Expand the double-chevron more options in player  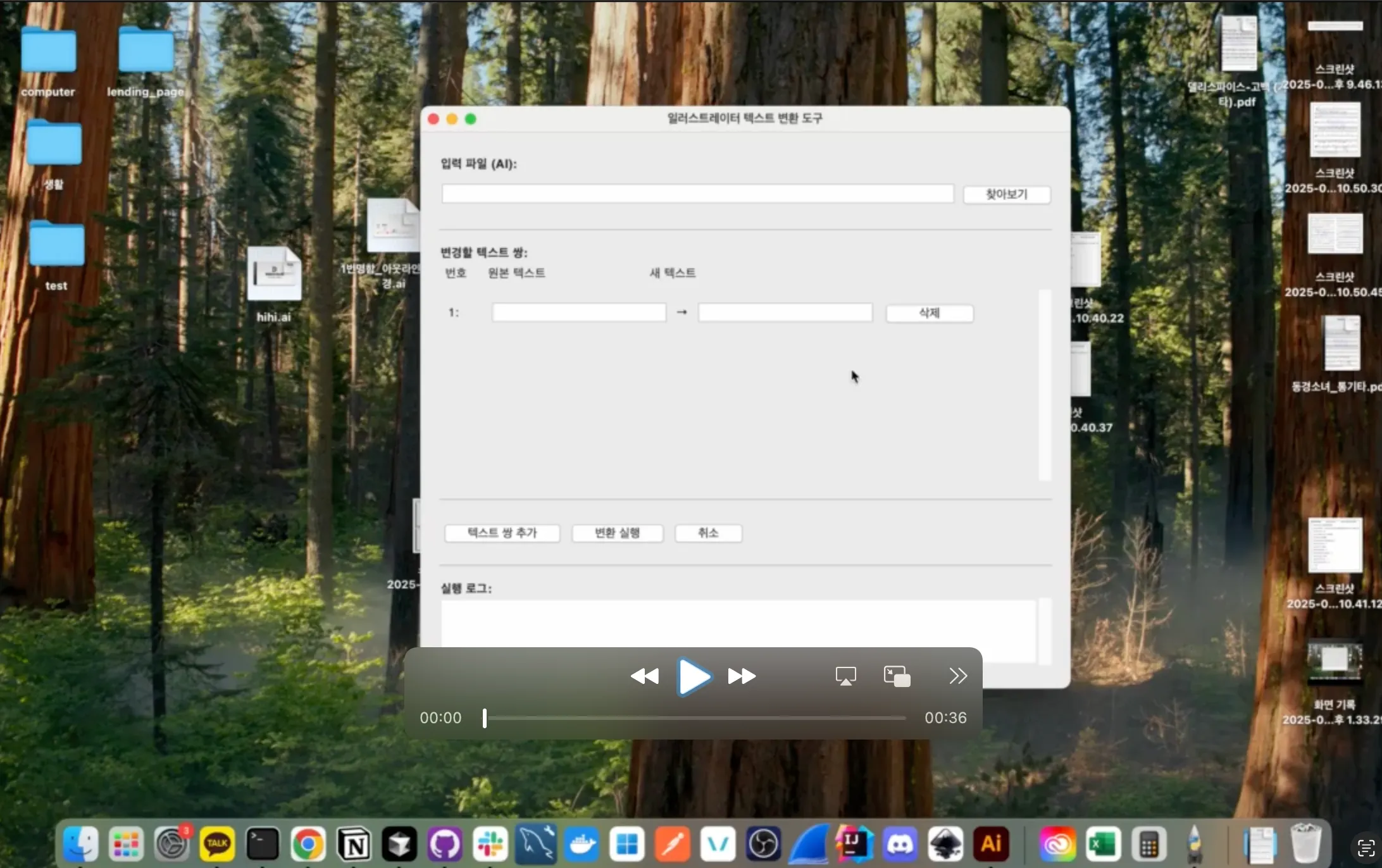click(957, 676)
